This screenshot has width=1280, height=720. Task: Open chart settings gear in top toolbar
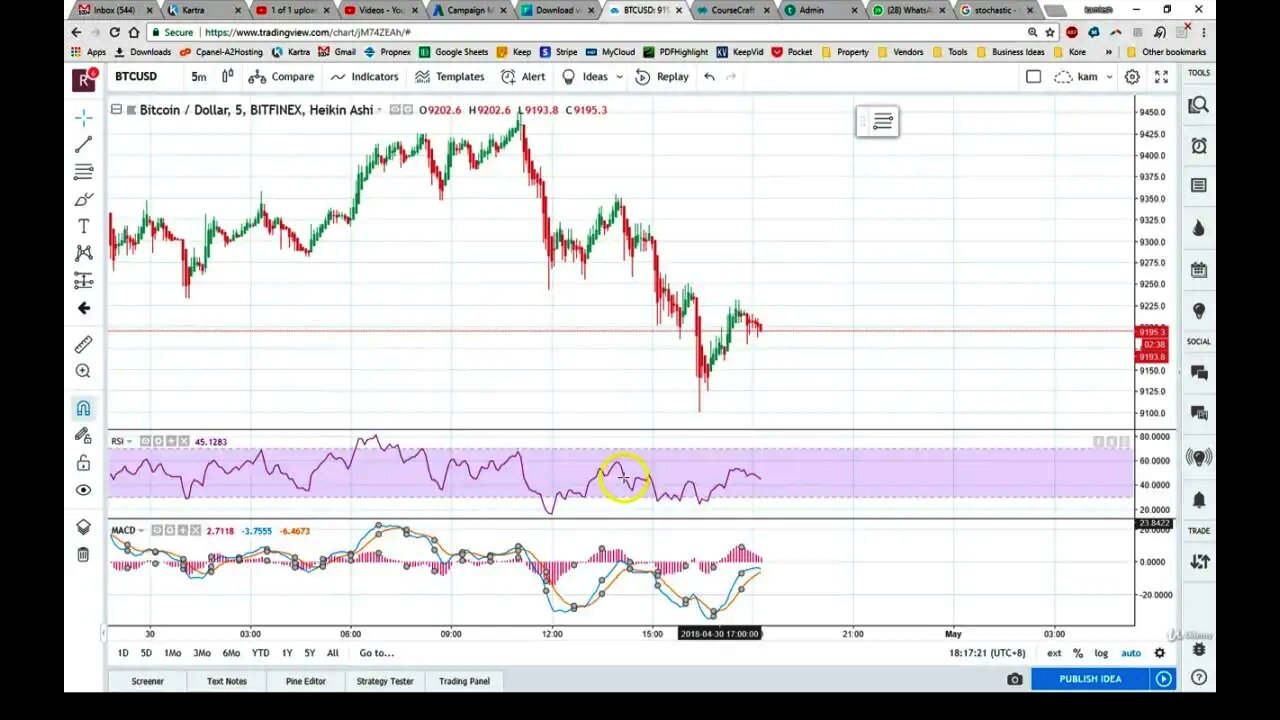[1132, 76]
